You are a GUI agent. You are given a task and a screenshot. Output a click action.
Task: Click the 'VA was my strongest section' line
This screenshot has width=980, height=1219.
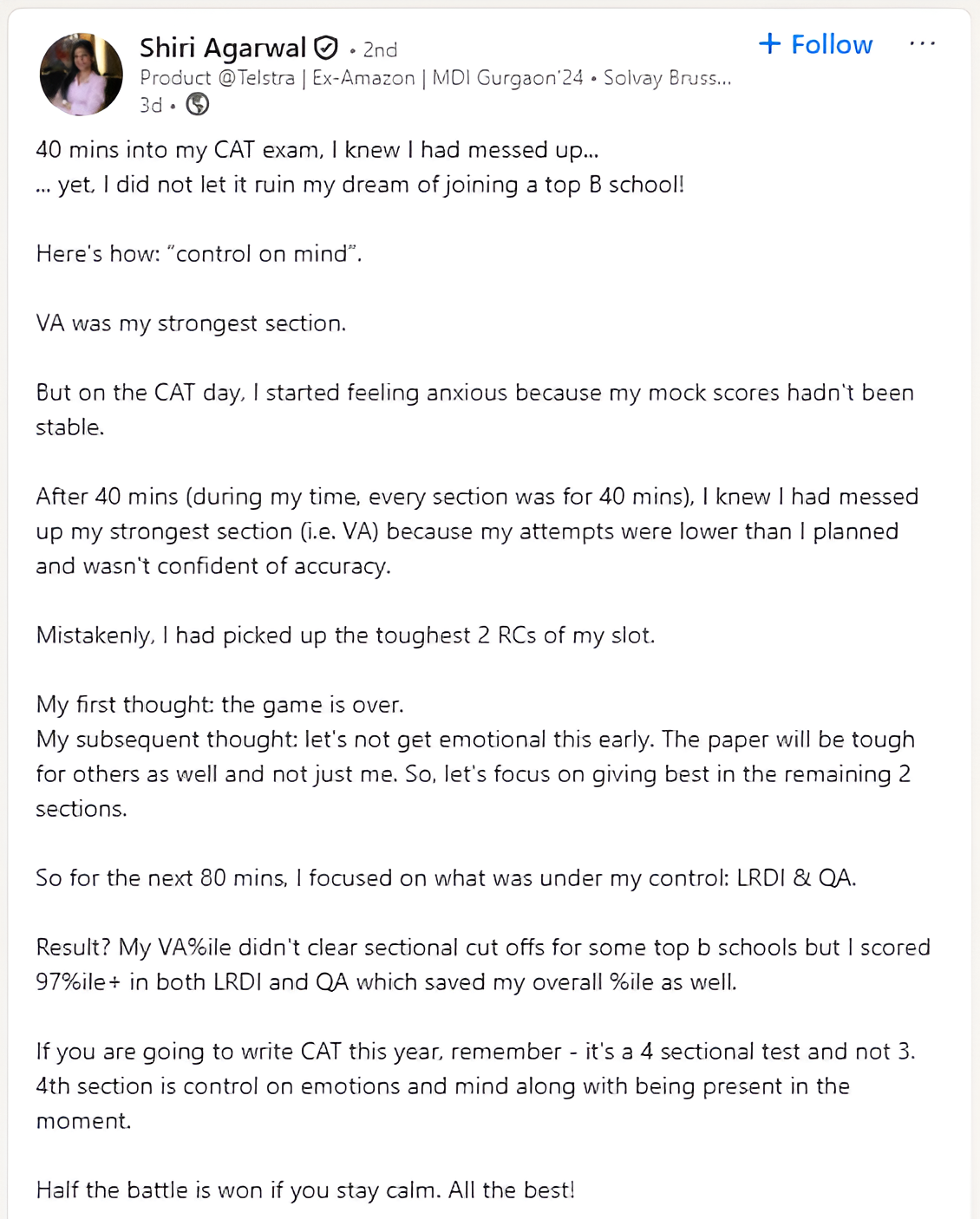[x=191, y=323]
